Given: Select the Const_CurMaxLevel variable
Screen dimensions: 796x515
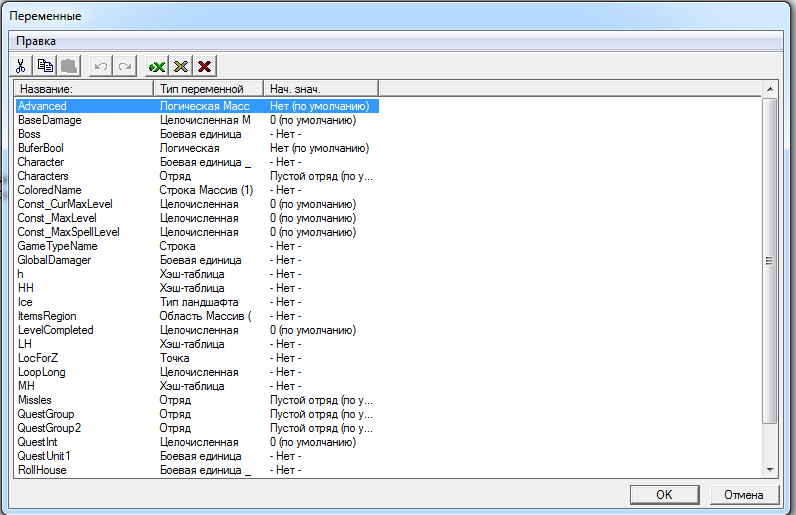Looking at the screenshot, I should click(x=65, y=204).
